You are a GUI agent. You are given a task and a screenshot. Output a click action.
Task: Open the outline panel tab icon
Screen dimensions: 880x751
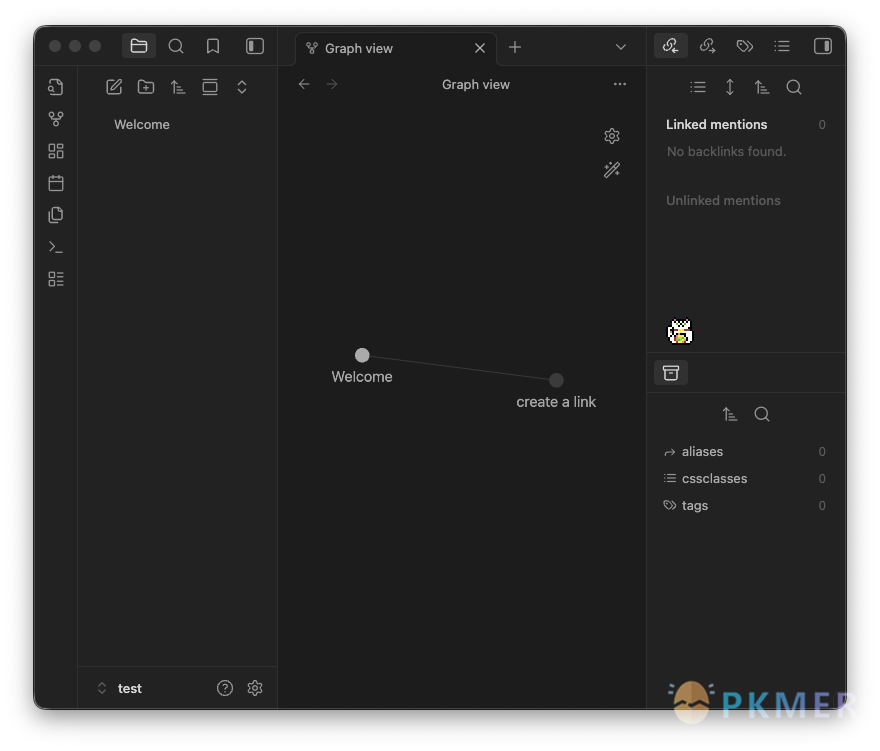point(782,45)
